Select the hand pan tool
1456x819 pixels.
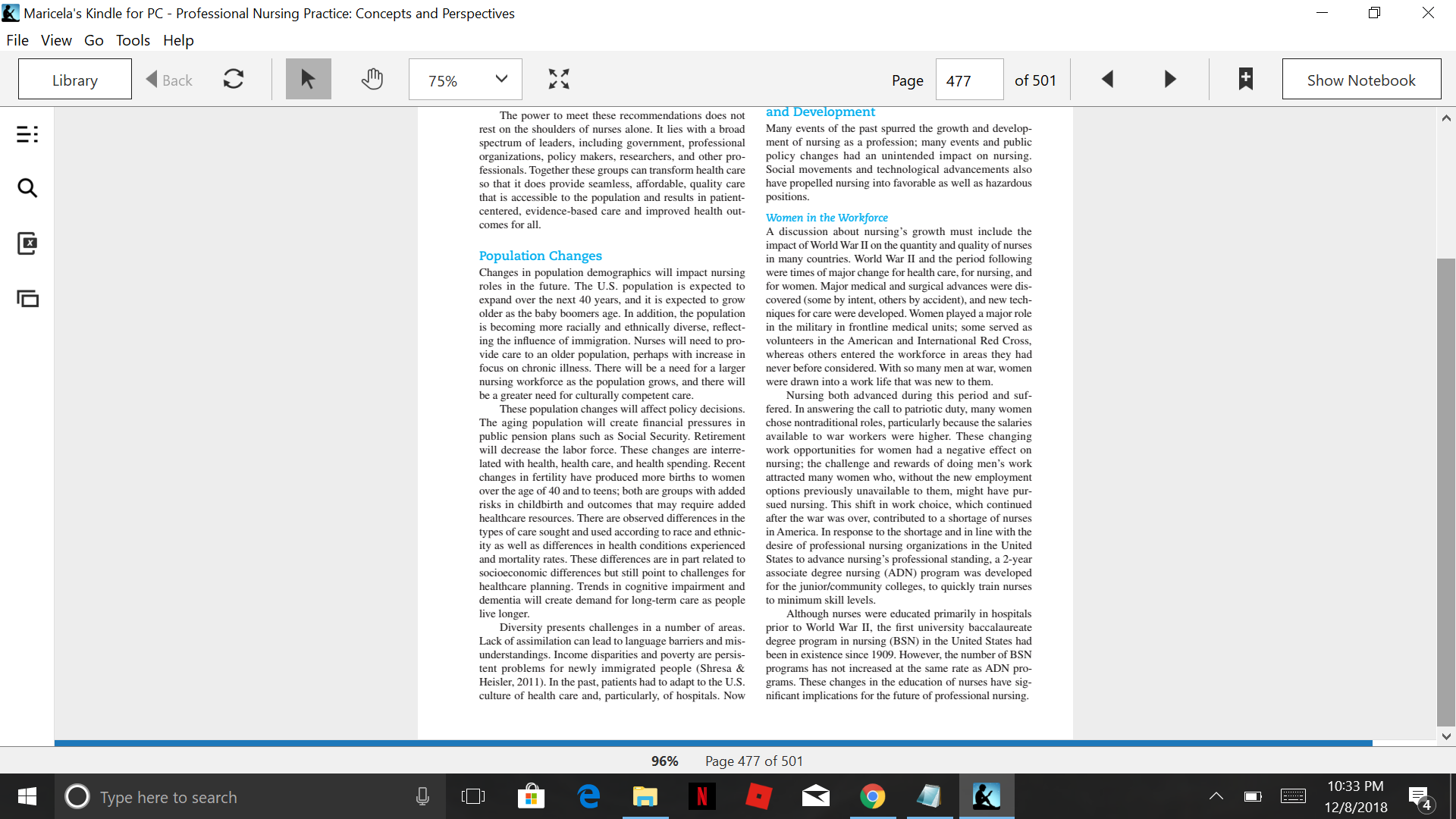(372, 79)
